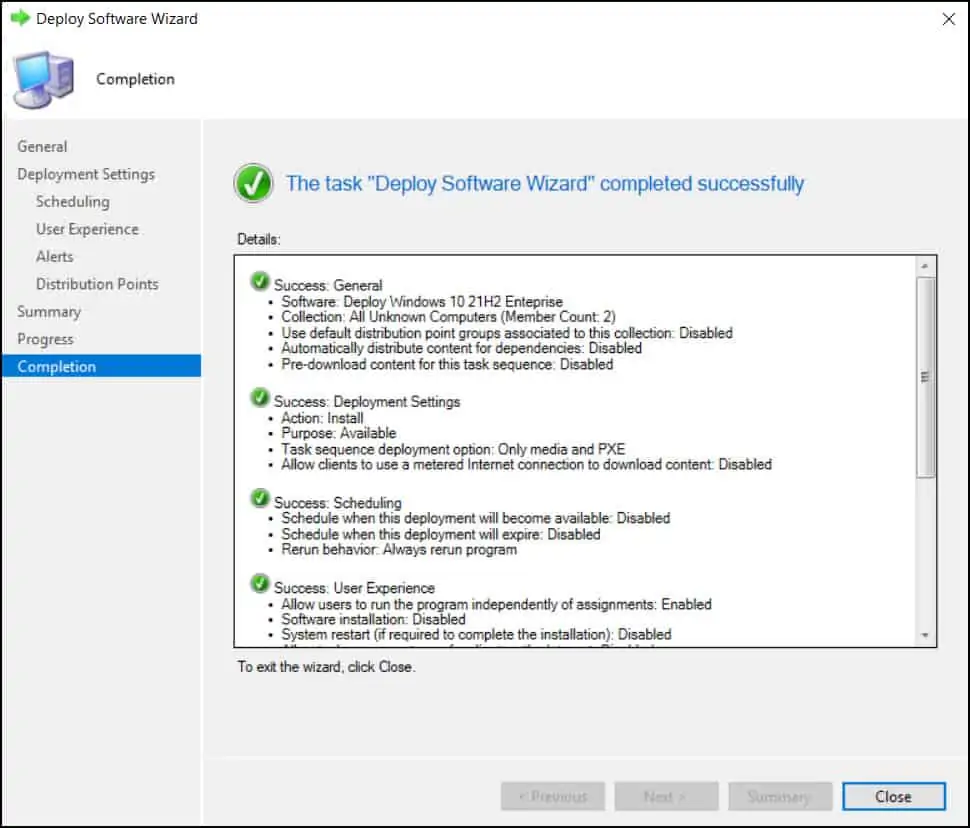The width and height of the screenshot is (970, 828).
Task: Click 'Schedule when this deployment will expire' line
Action: click(x=440, y=534)
